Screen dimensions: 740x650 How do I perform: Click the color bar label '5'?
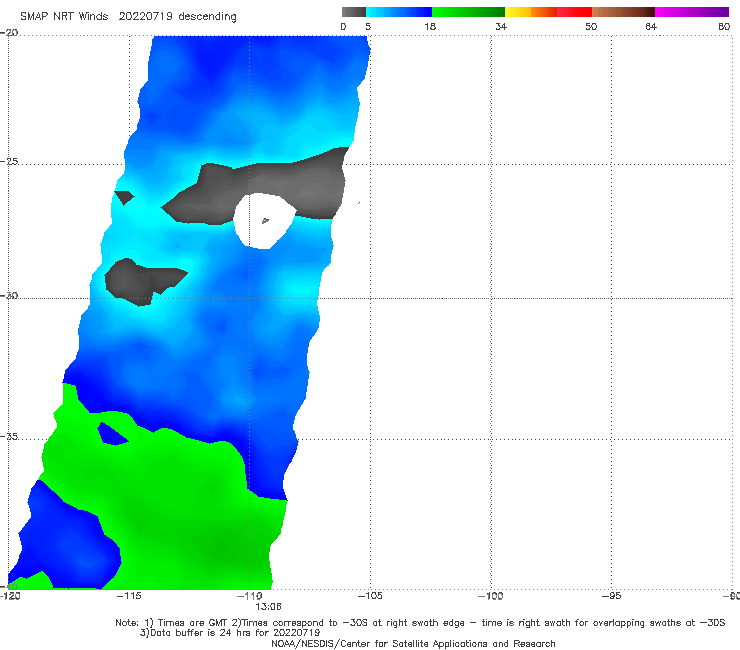pos(368,26)
